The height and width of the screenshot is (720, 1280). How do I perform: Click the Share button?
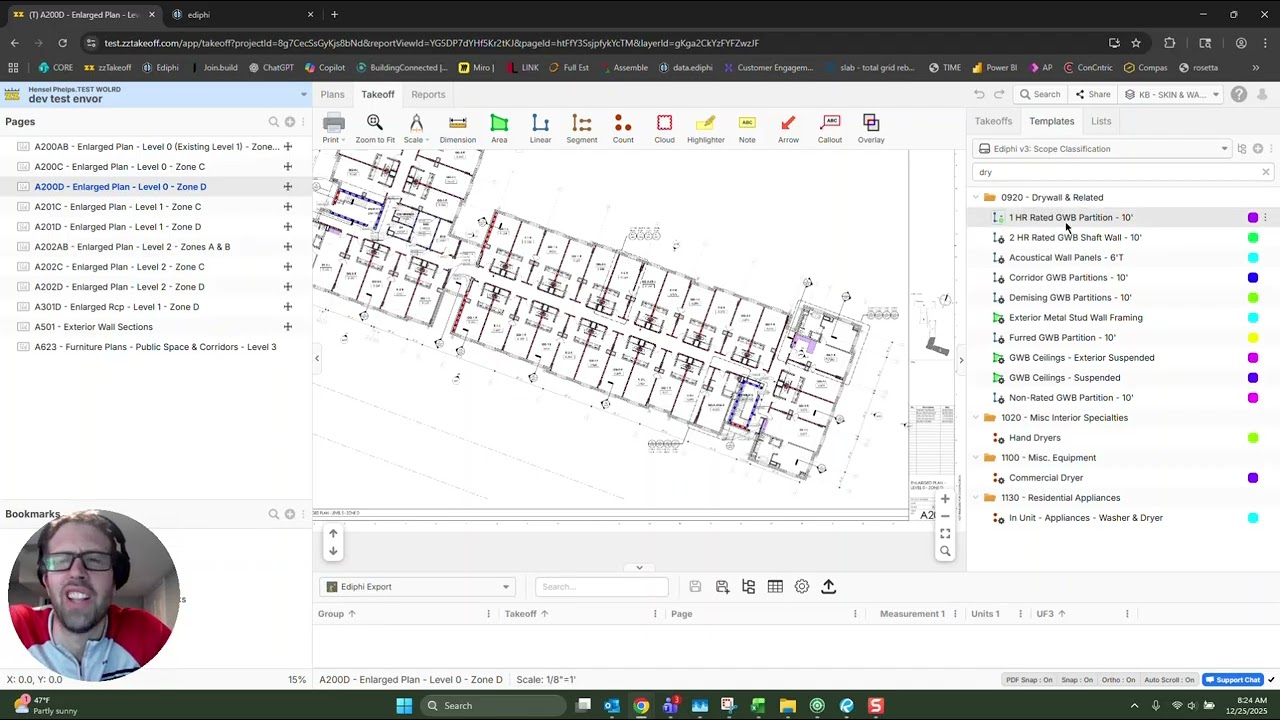click(x=1092, y=95)
